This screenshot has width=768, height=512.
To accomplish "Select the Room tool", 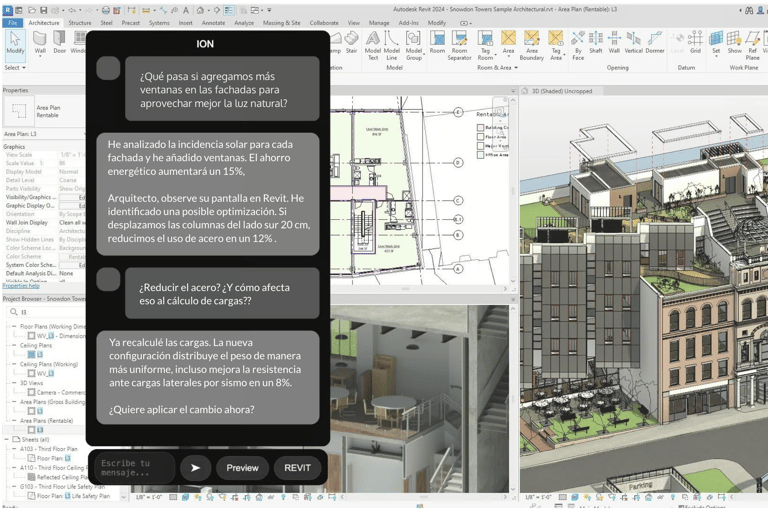I will pos(437,42).
